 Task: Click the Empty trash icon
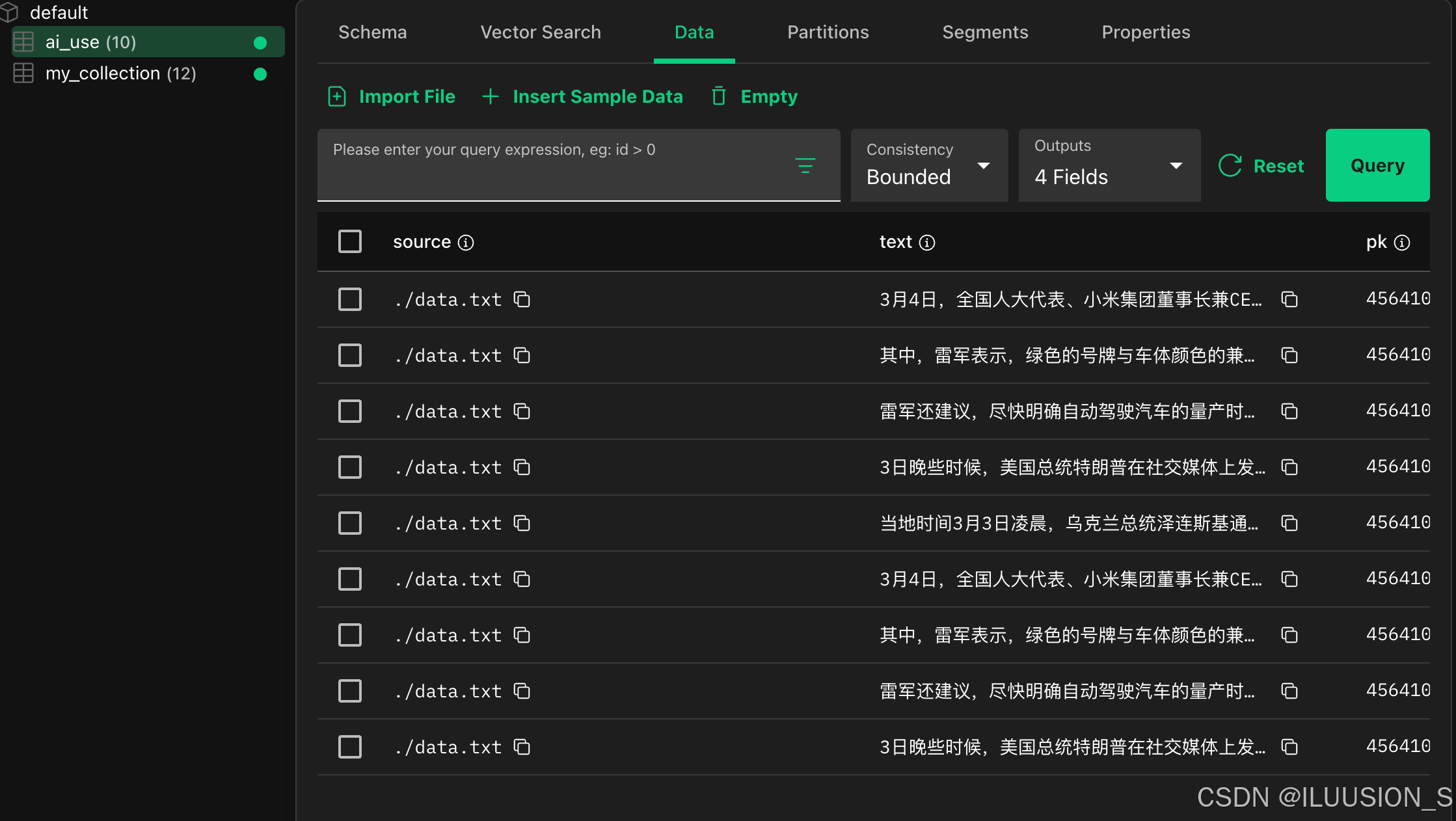tap(719, 96)
